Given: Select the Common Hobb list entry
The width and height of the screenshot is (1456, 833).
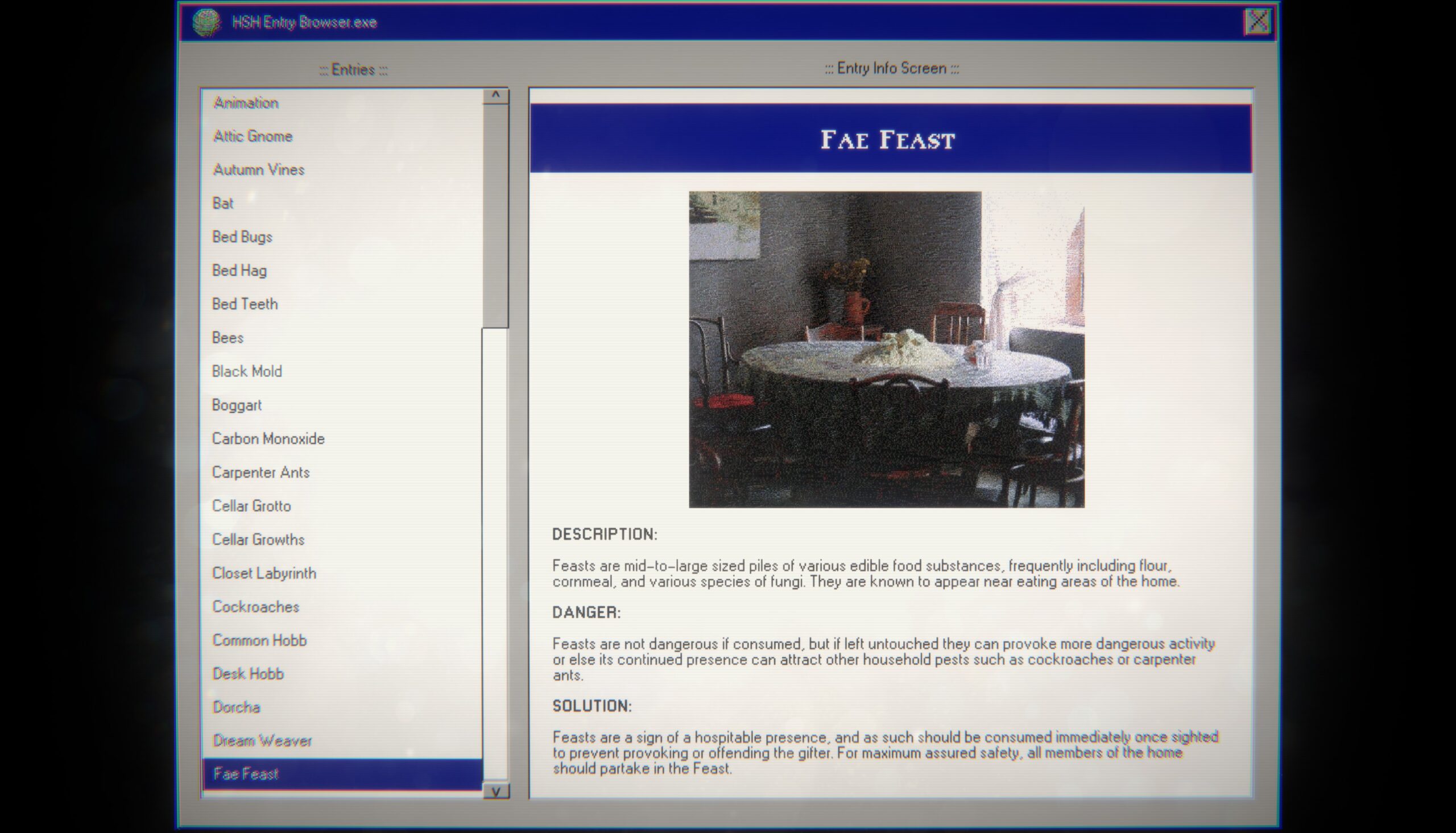Looking at the screenshot, I should pos(260,640).
